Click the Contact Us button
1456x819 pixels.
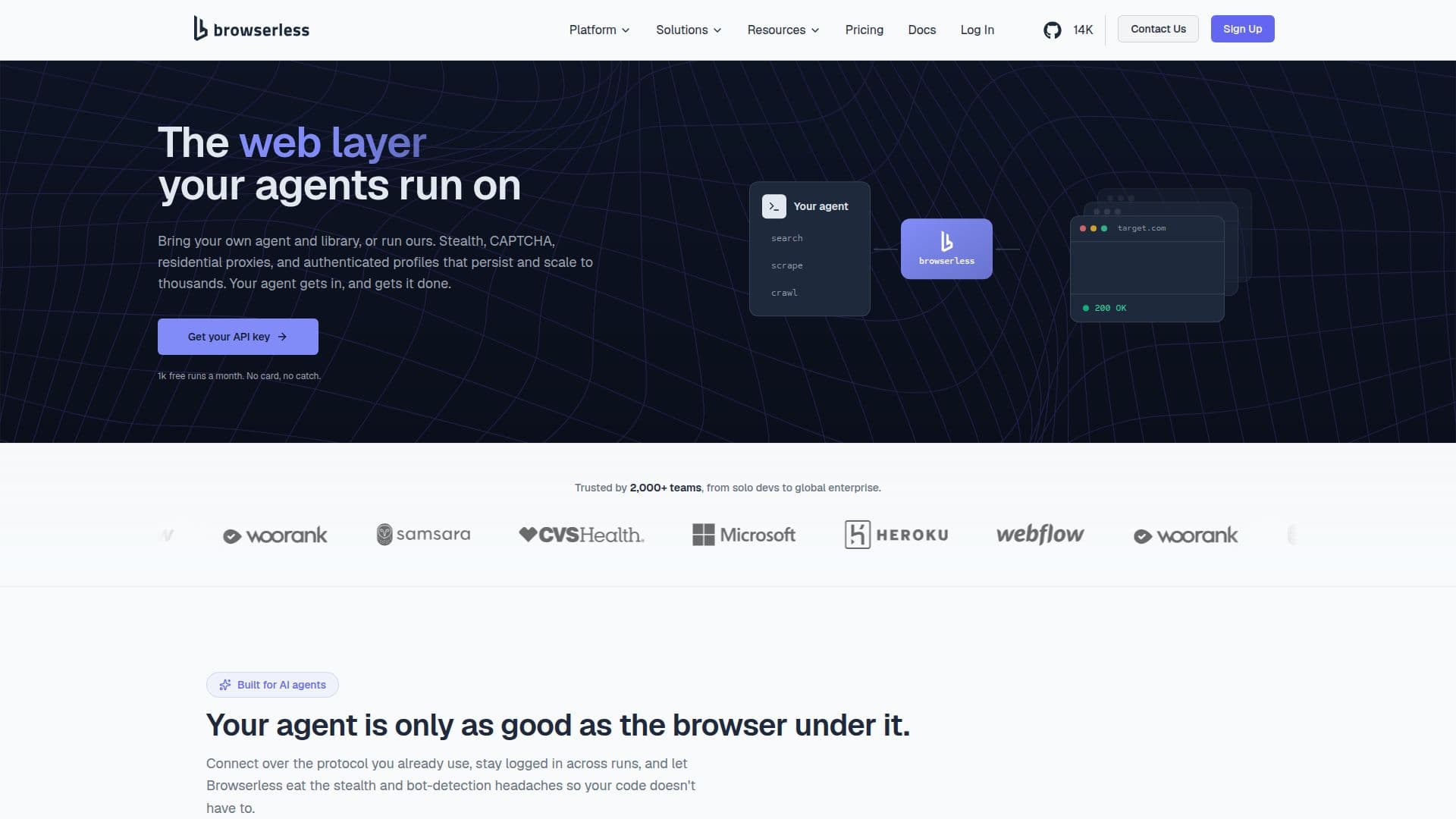click(1158, 29)
